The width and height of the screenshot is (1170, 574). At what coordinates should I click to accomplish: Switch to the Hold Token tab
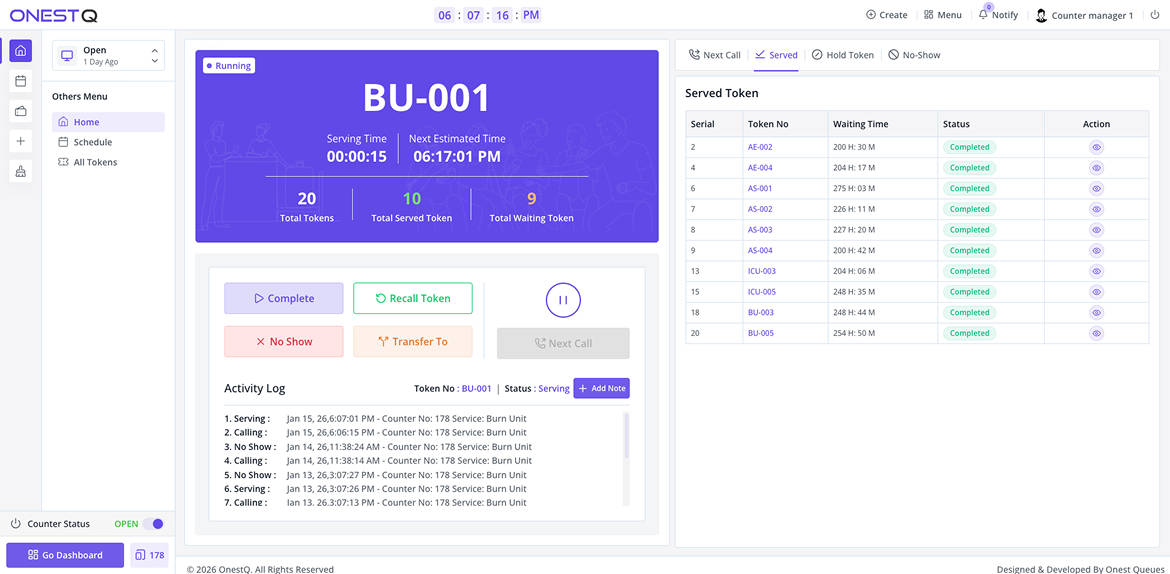click(842, 55)
